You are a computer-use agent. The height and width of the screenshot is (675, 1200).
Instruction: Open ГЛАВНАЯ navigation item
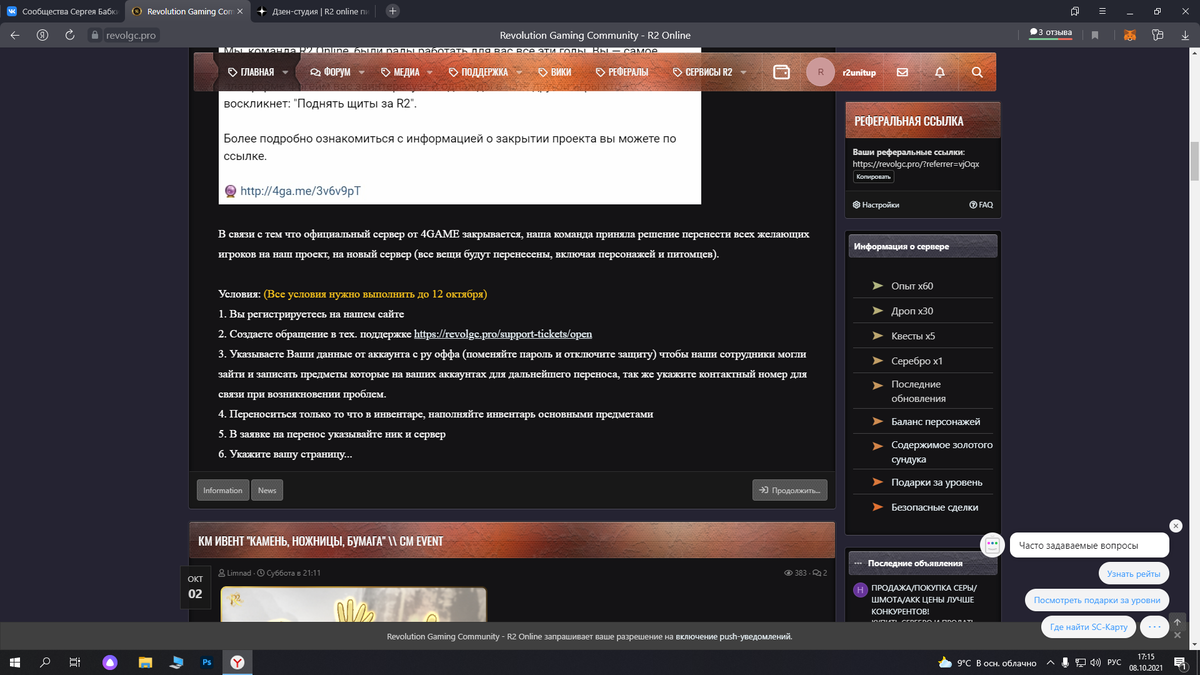pyautogui.click(x=251, y=72)
